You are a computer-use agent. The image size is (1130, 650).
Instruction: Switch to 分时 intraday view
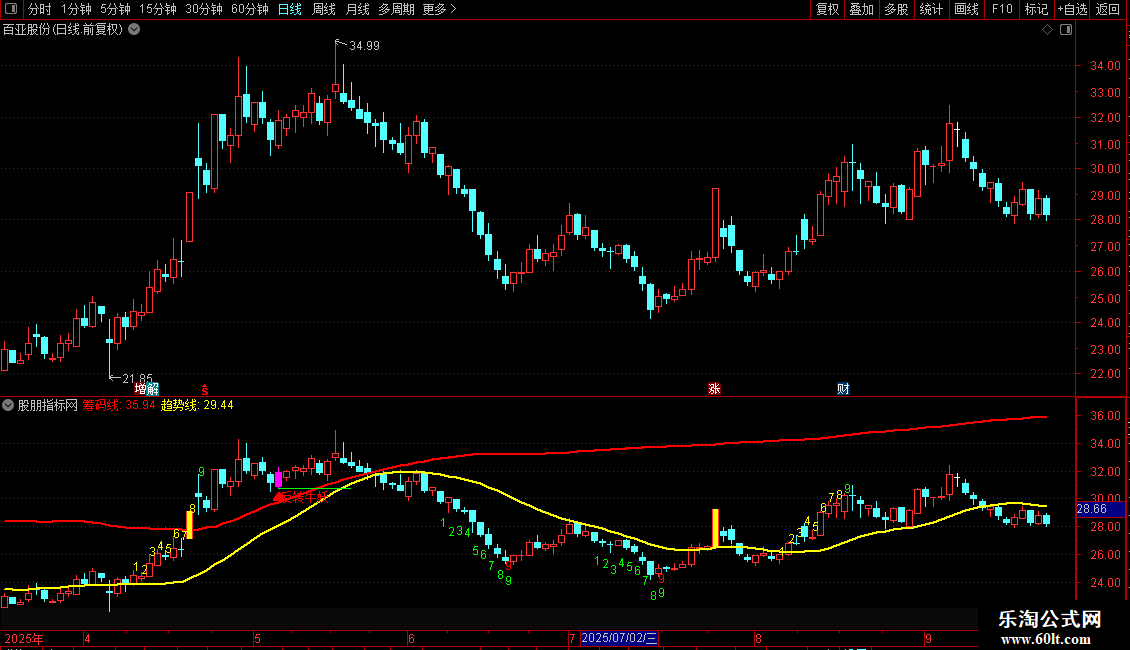(40, 9)
